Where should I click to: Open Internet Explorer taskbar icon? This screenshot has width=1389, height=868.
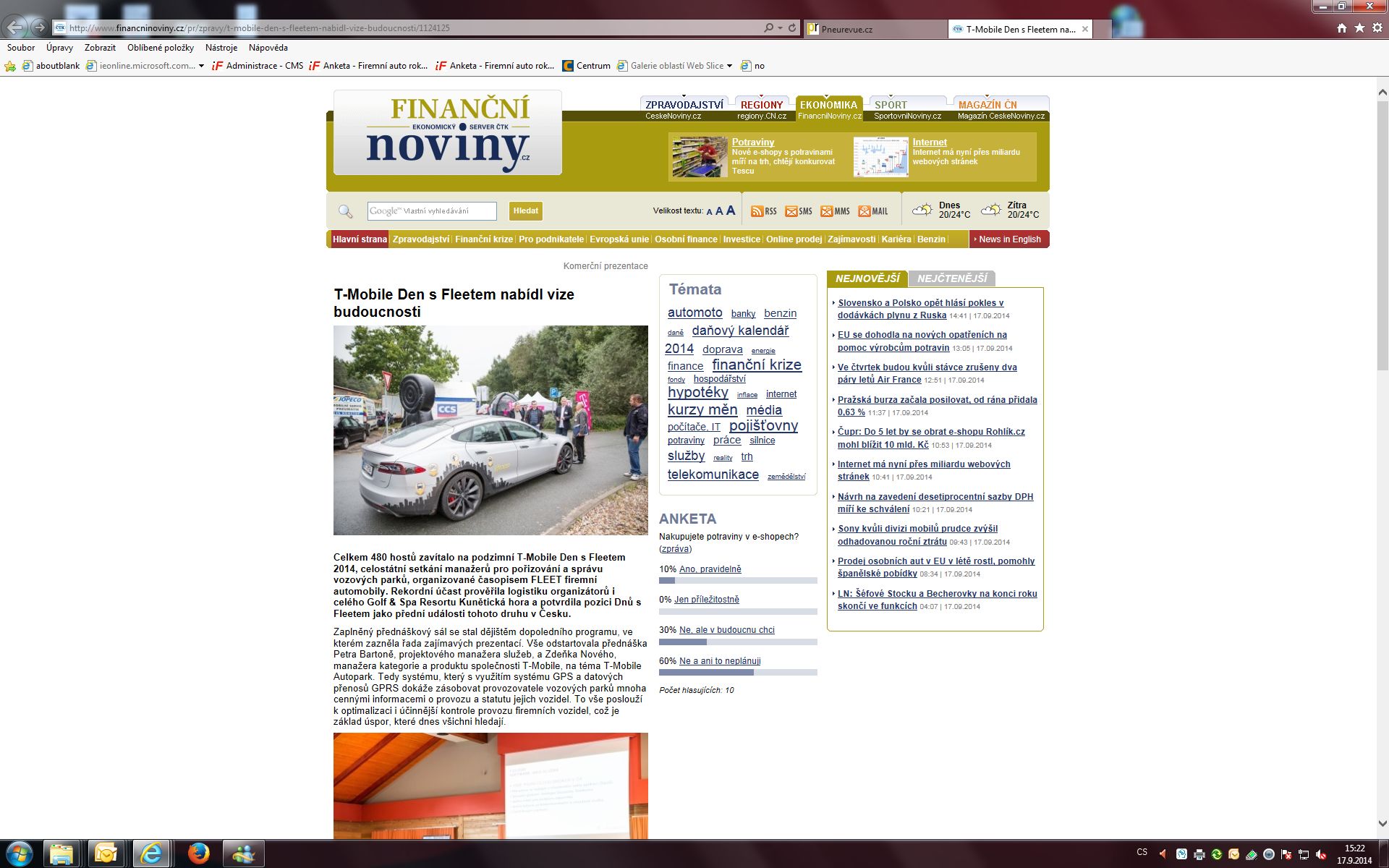pyautogui.click(x=151, y=854)
